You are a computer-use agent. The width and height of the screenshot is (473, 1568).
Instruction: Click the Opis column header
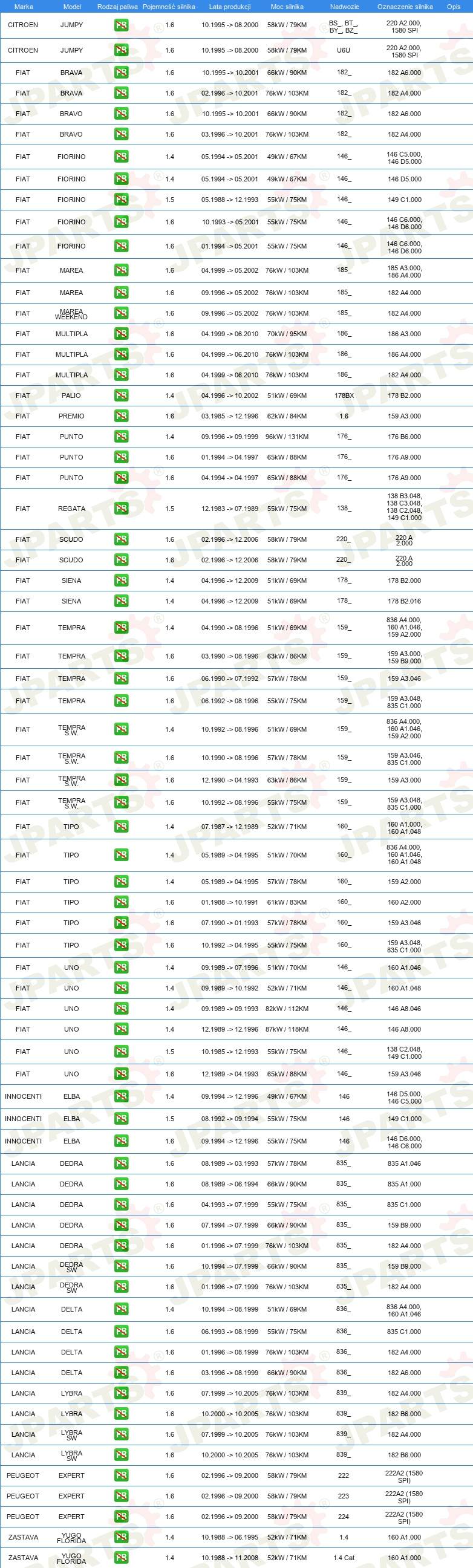pos(454,7)
